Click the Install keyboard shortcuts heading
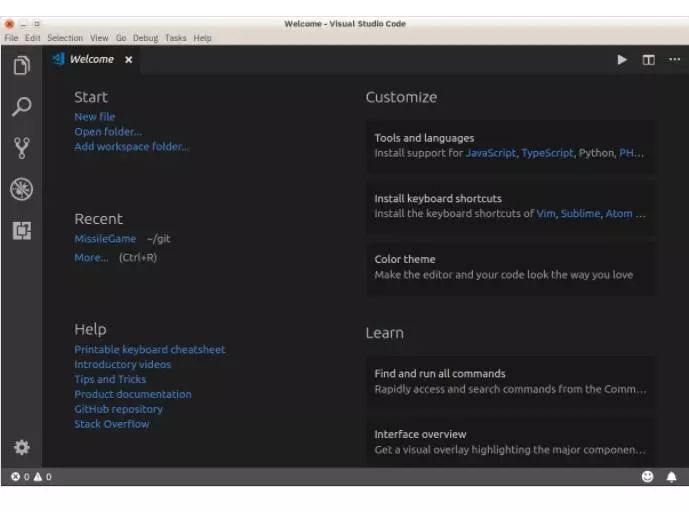This screenshot has height=512, width=689. (x=438, y=199)
